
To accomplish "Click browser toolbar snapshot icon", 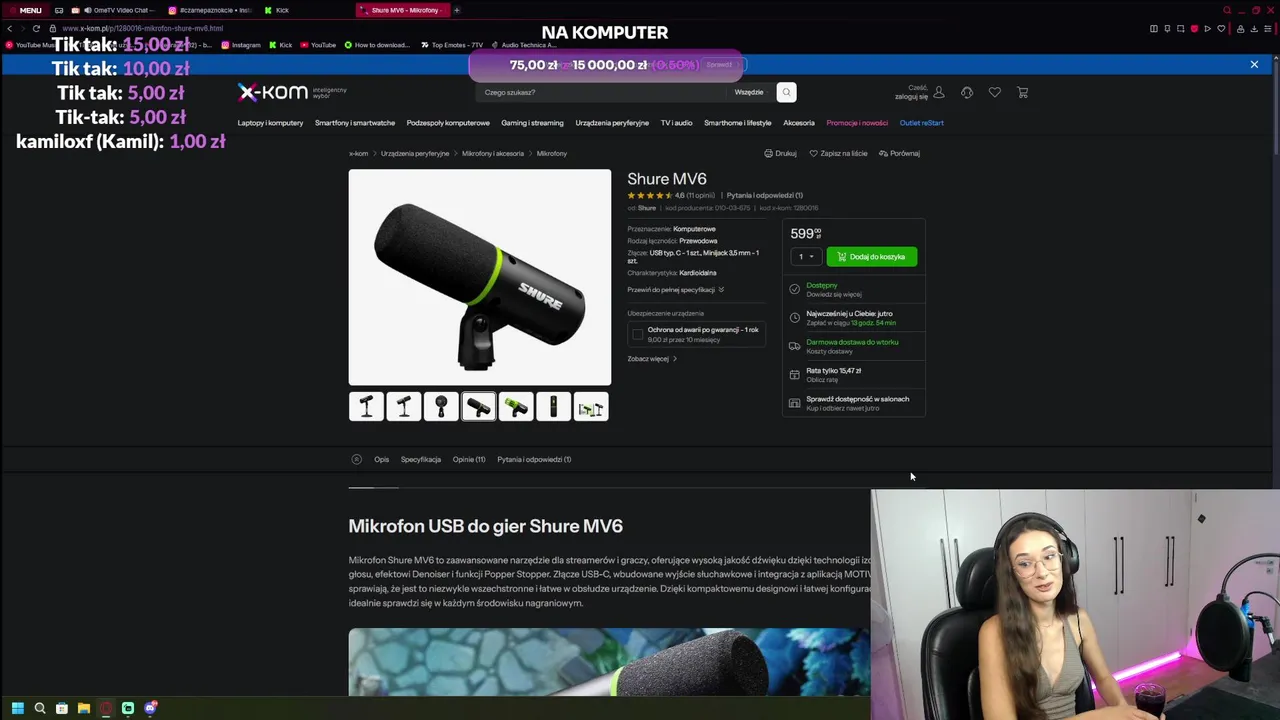I will point(1181,28).
